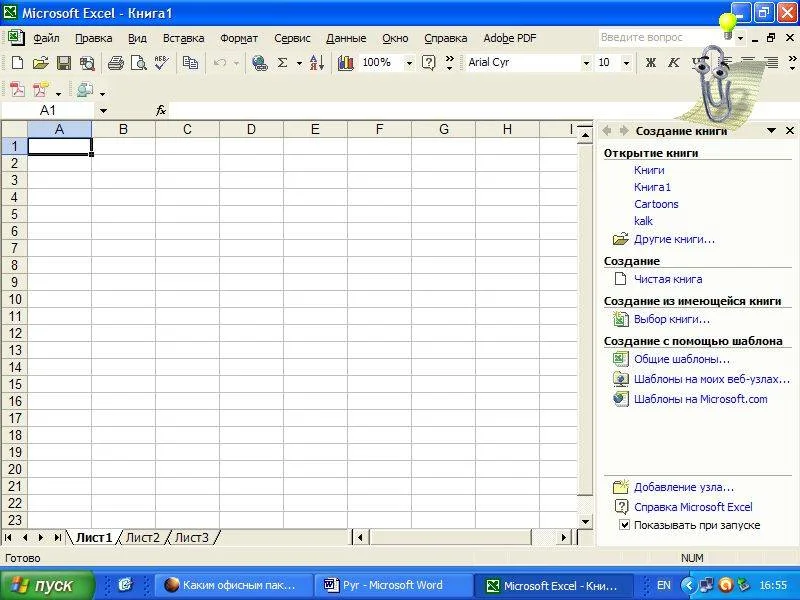Toggle Italic formatting К button
800x600 pixels.
click(673, 63)
